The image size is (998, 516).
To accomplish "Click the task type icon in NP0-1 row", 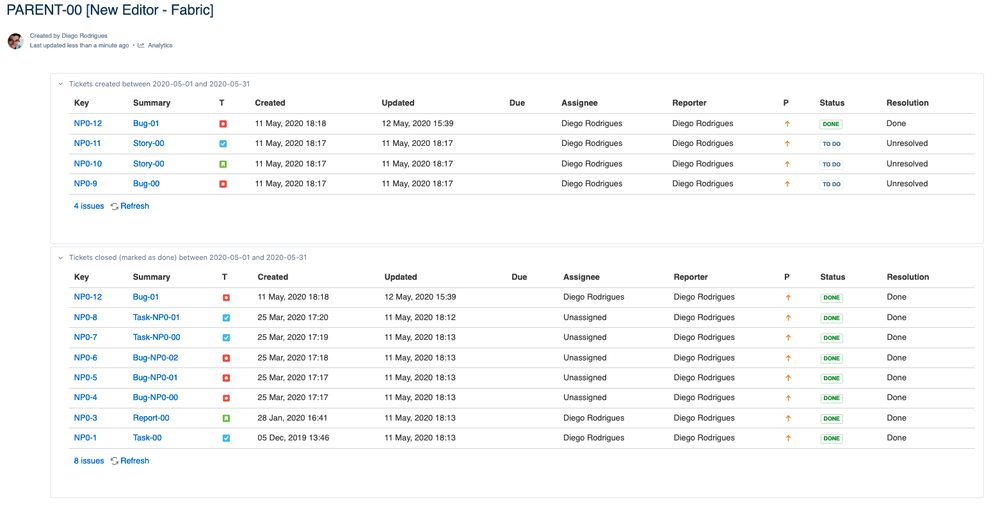I will (x=226, y=438).
